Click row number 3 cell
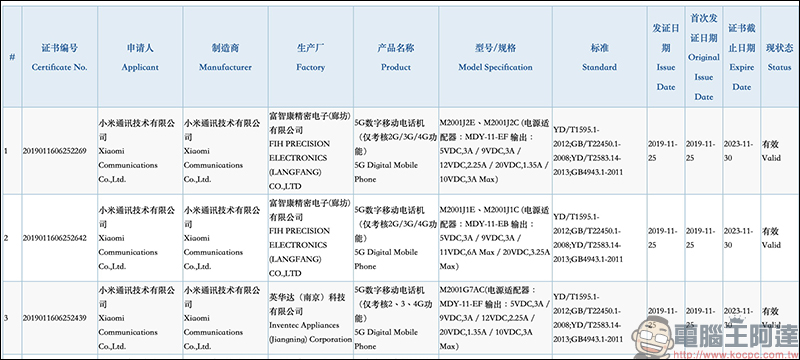 tap(12, 318)
